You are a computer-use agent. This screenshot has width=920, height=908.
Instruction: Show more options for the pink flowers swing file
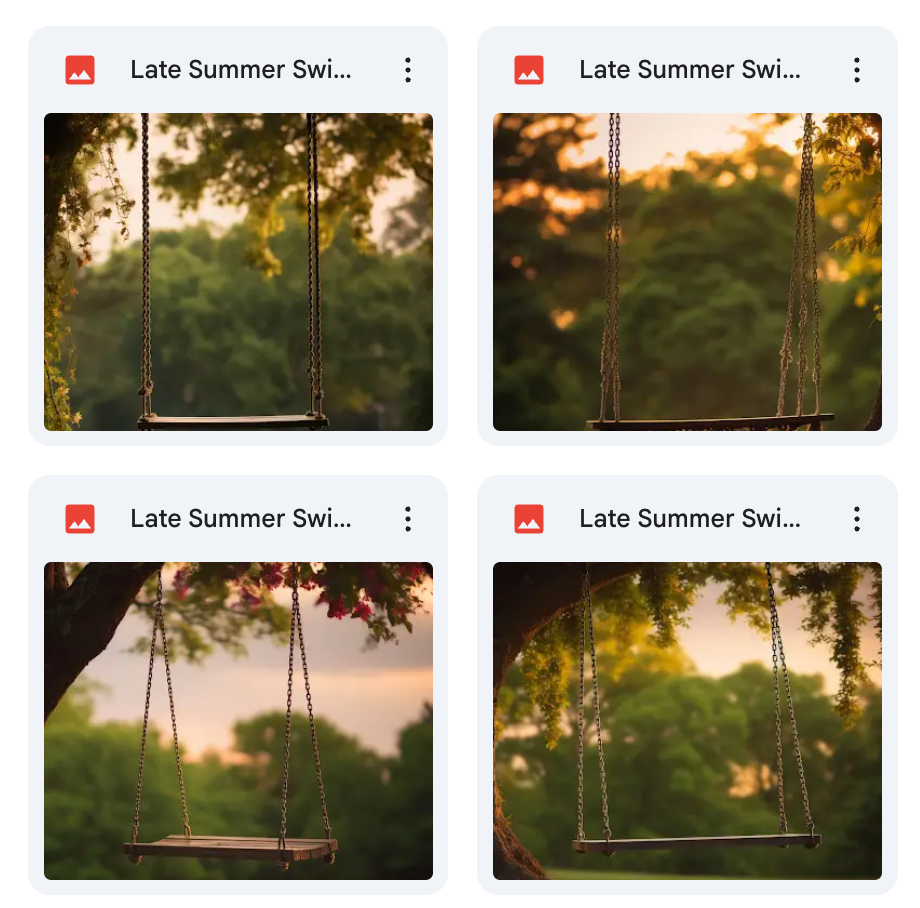tap(408, 519)
